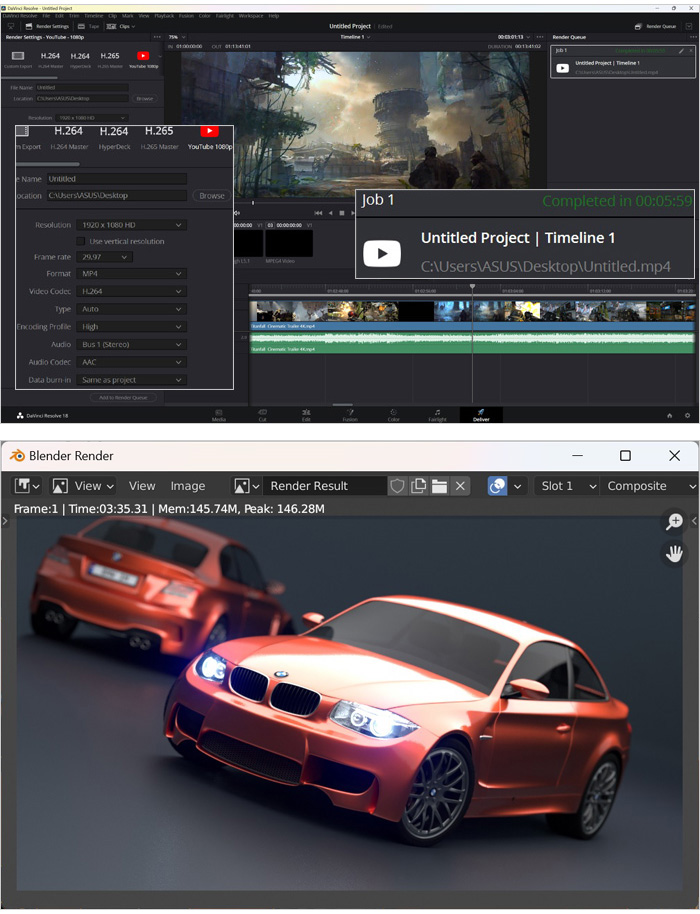Click play reverse control under the viewer
The width and height of the screenshot is (700, 914).
[330, 213]
